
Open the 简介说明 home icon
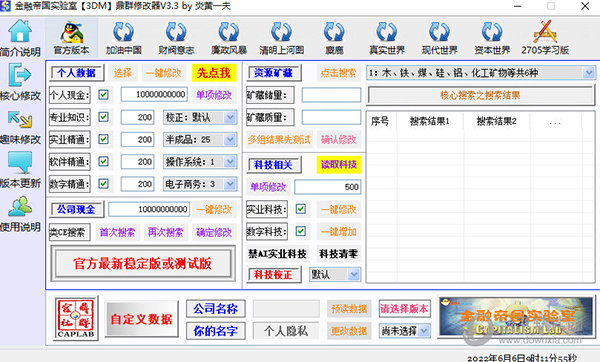tap(20, 31)
